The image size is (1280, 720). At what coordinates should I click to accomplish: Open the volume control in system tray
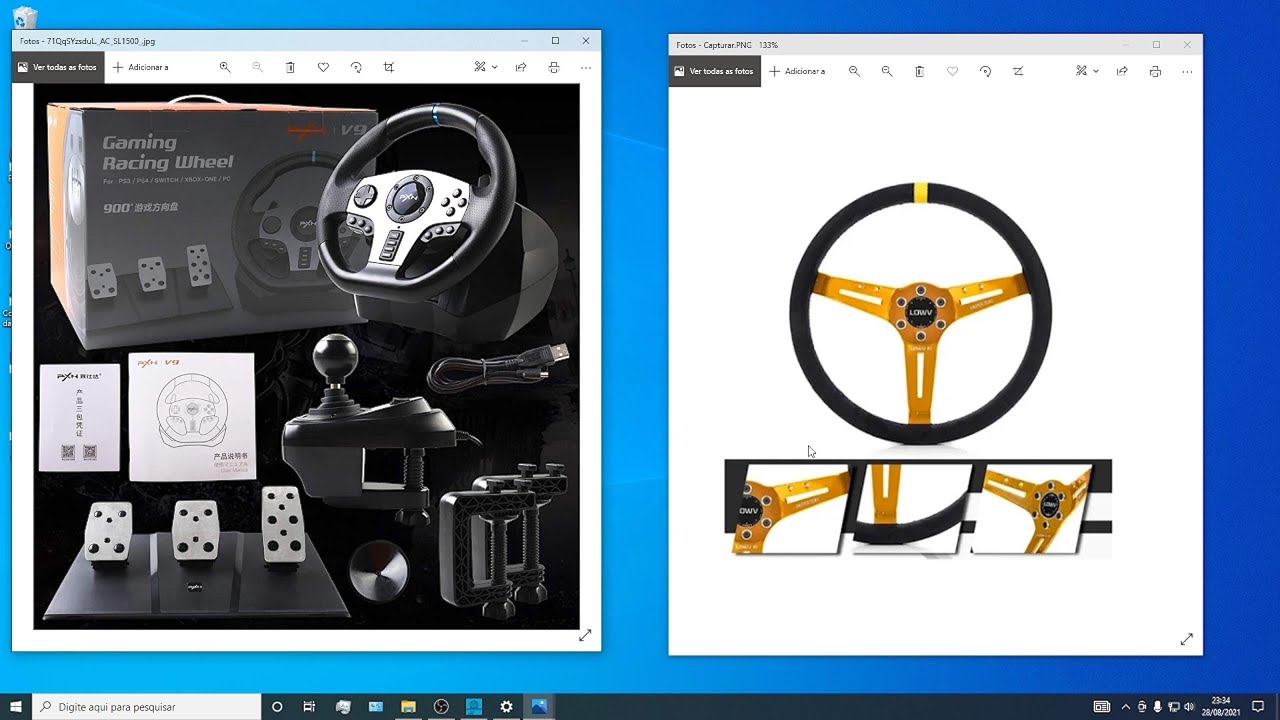pyautogui.click(x=1189, y=706)
